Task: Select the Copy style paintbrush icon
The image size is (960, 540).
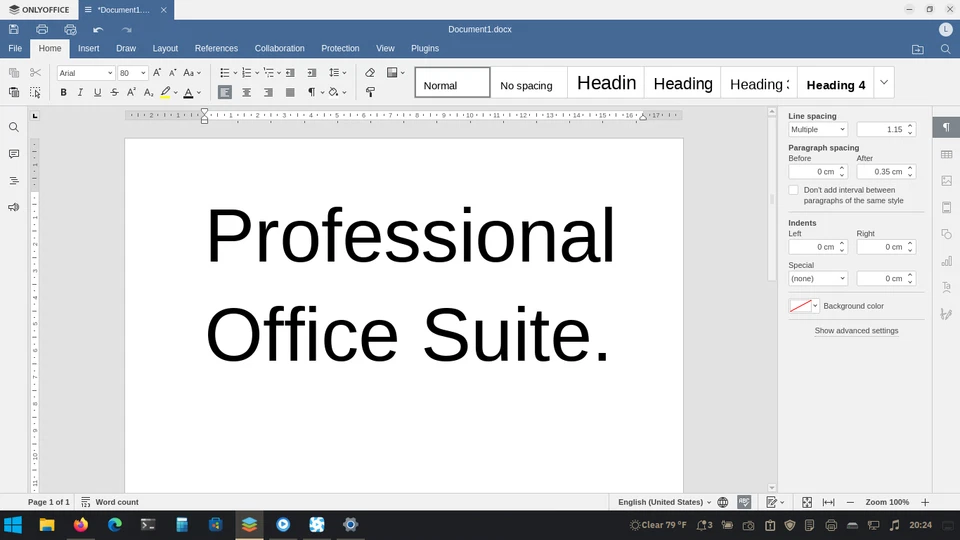Action: [x=370, y=92]
